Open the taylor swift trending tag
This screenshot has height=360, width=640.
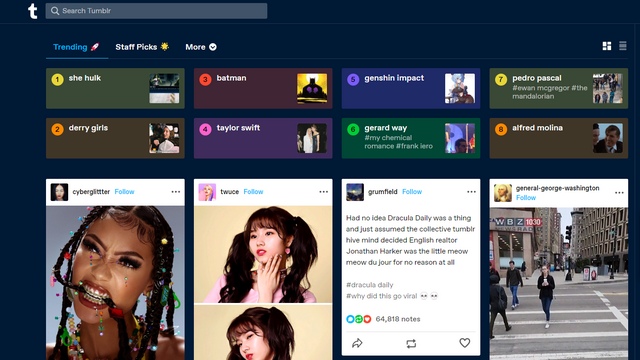tap(263, 138)
